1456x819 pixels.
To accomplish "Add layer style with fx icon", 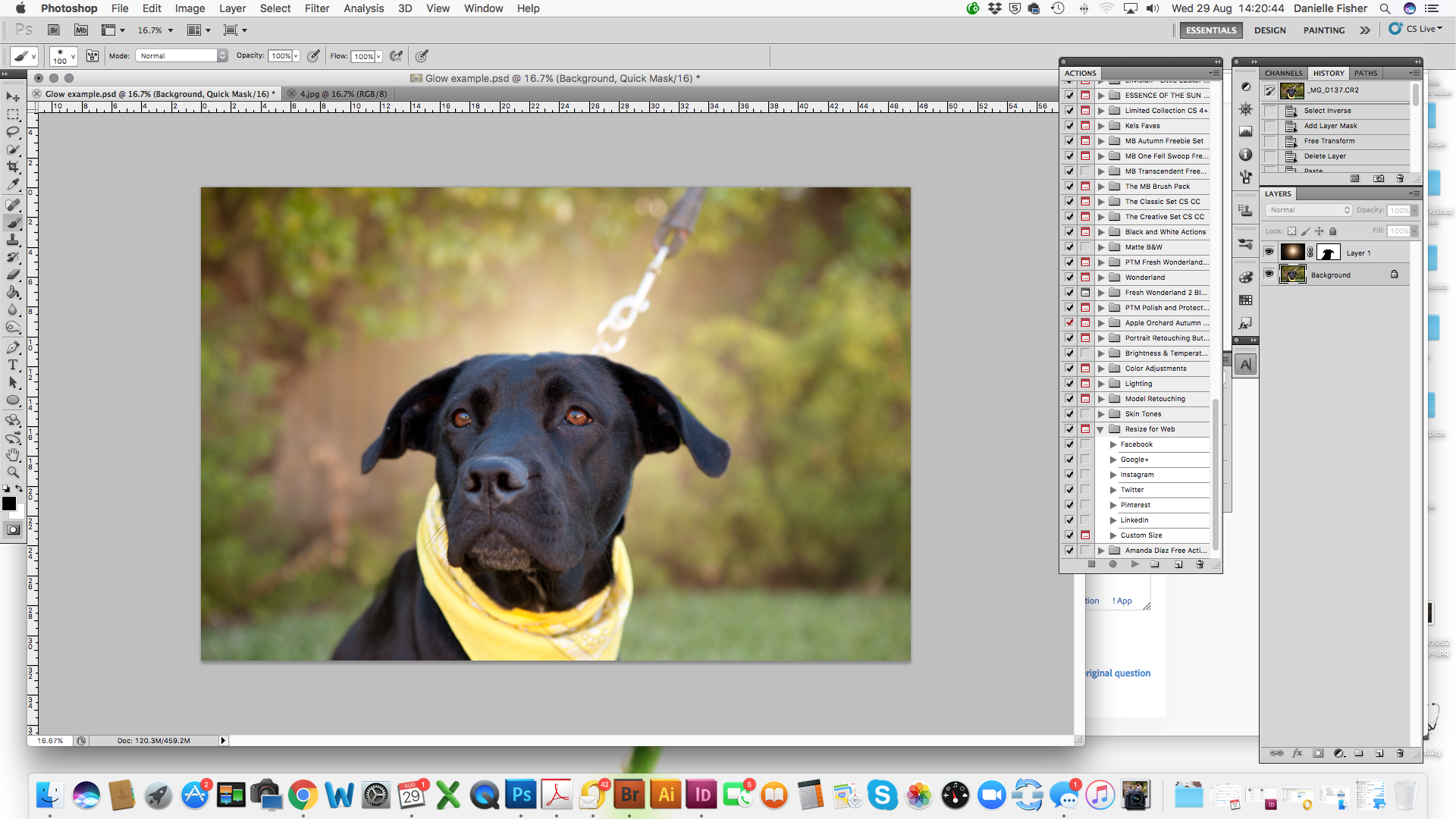I will (1298, 753).
